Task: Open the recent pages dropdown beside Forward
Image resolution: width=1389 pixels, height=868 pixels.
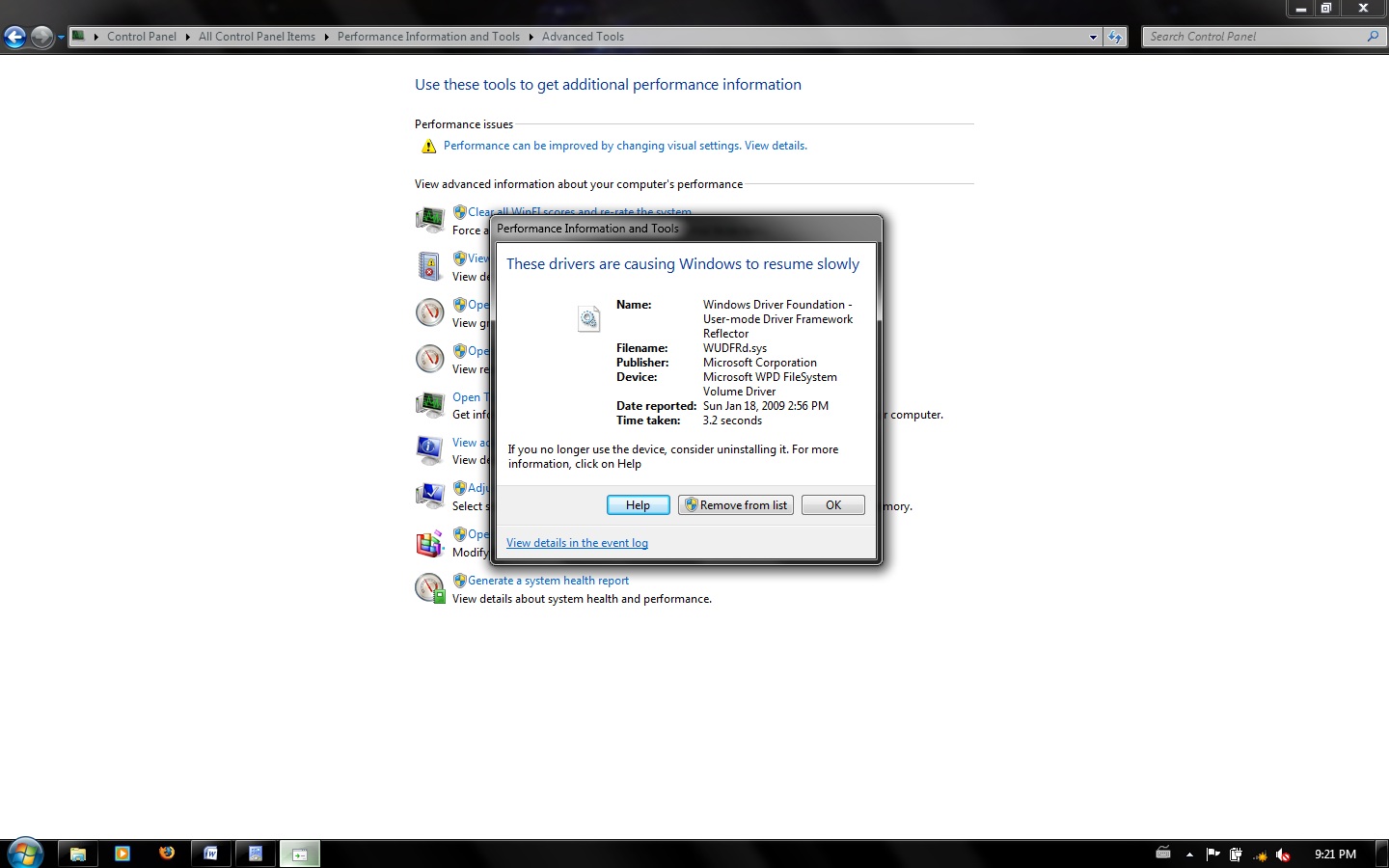Action: [x=61, y=38]
